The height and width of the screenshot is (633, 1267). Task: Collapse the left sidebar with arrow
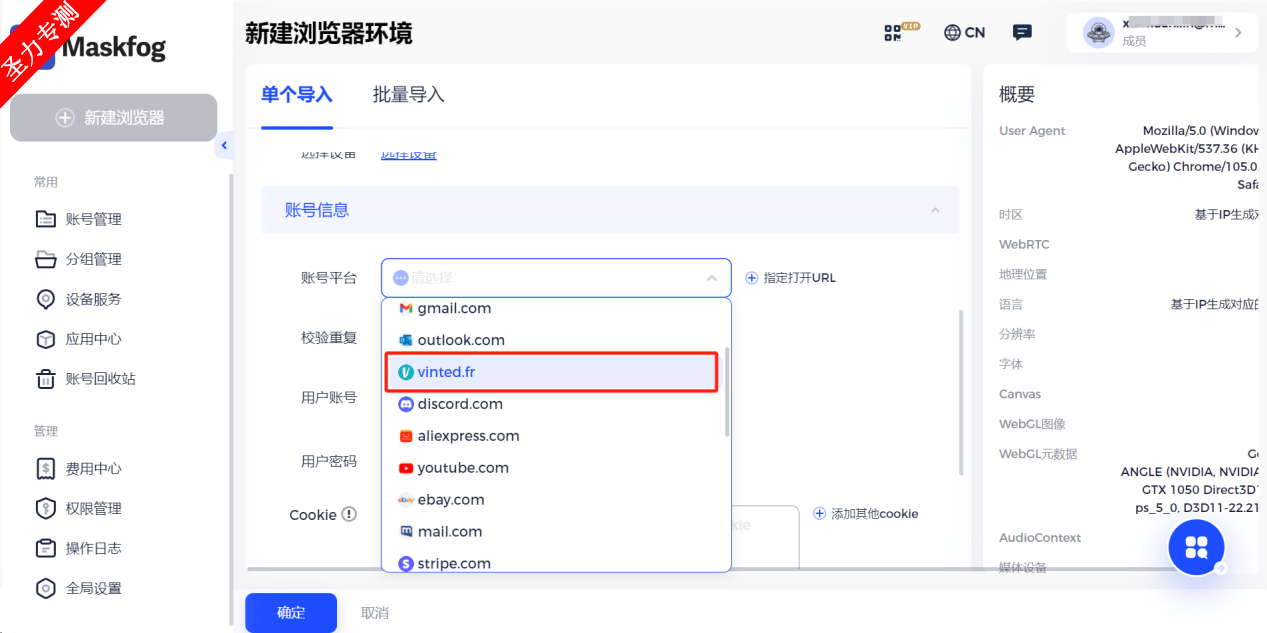tap(224, 146)
